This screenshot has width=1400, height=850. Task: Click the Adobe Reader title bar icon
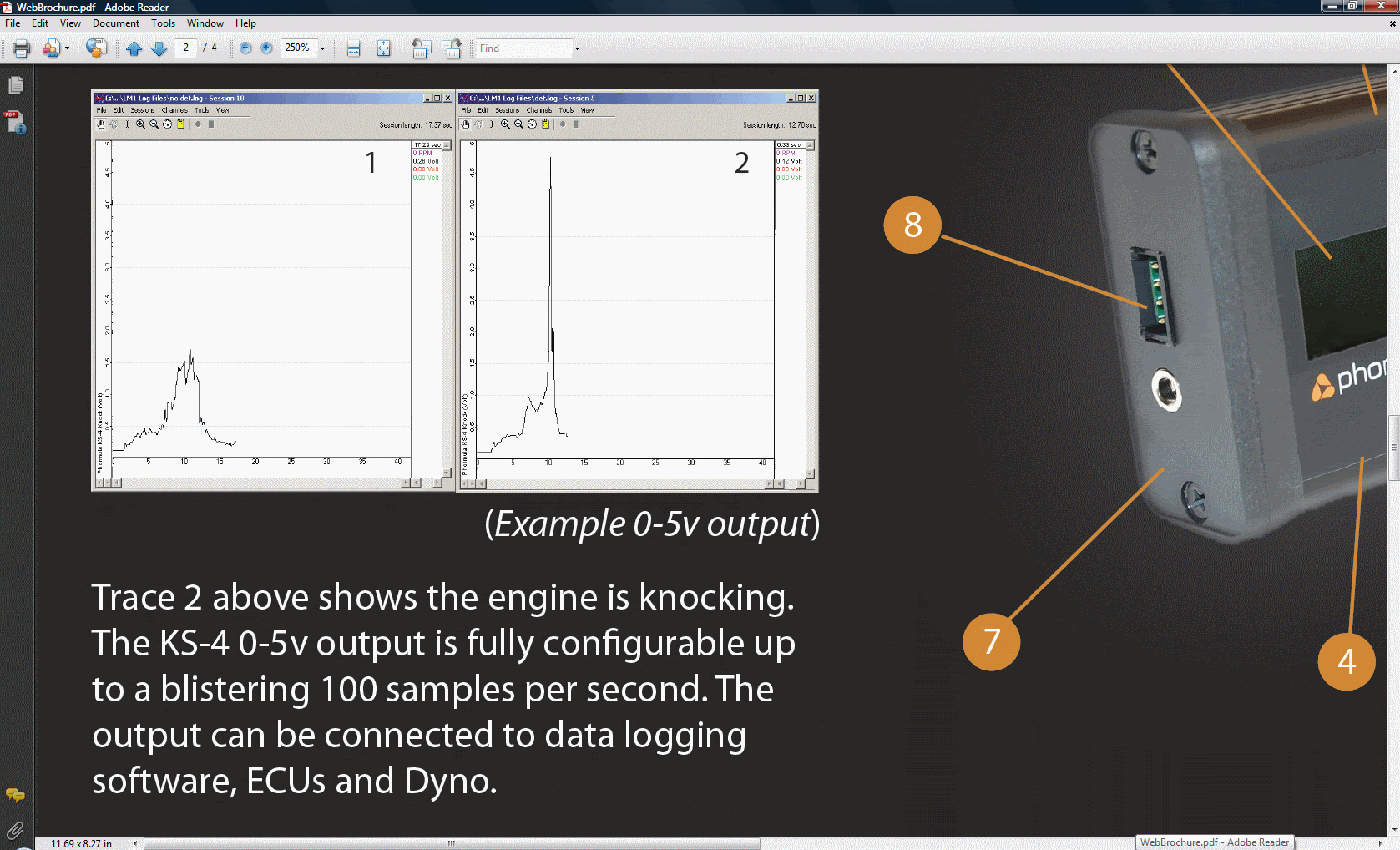[x=7, y=7]
